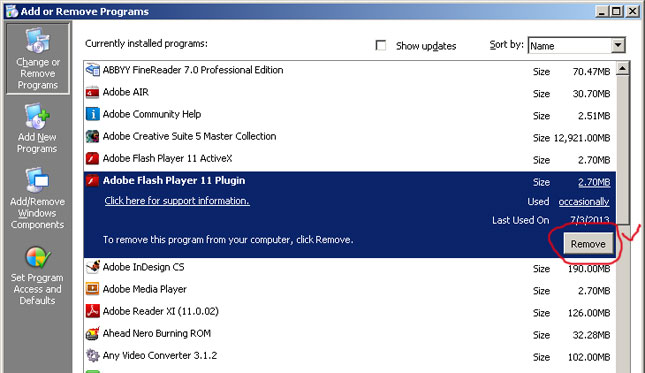Click the Add or Remove Programs title icon
Image resolution: width=645 pixels, height=373 pixels.
point(12,11)
